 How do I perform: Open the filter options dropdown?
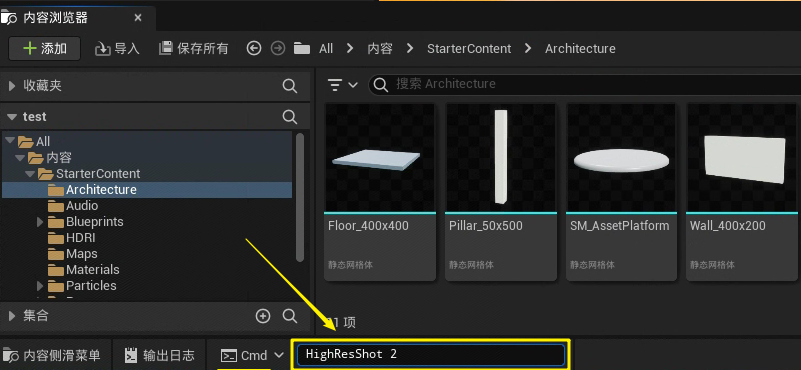tap(342, 84)
